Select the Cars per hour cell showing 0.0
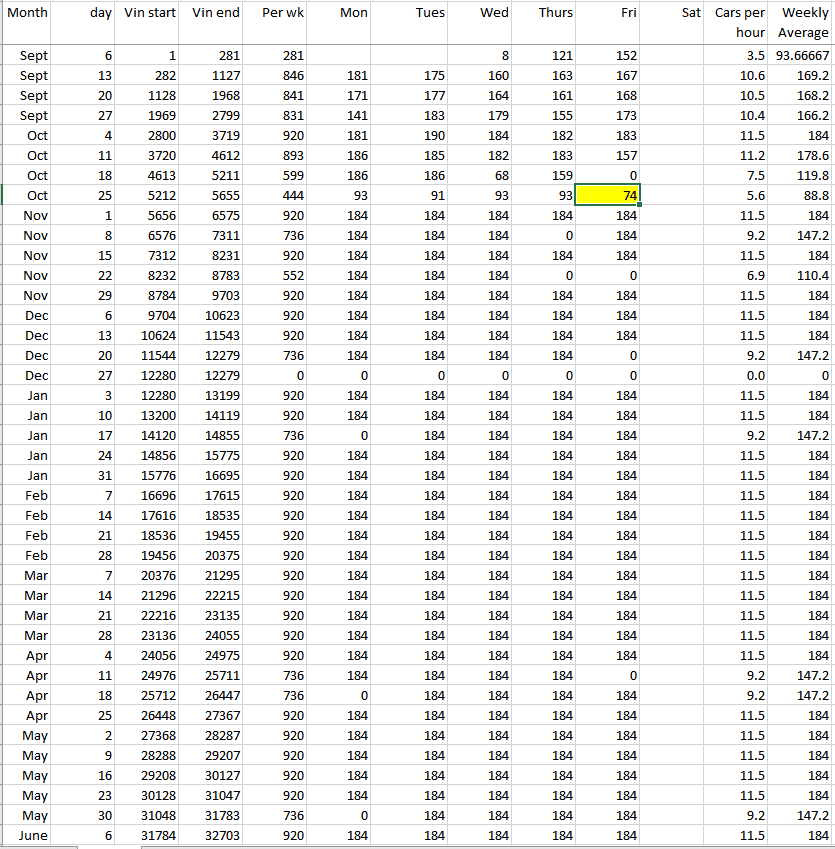 coord(739,375)
